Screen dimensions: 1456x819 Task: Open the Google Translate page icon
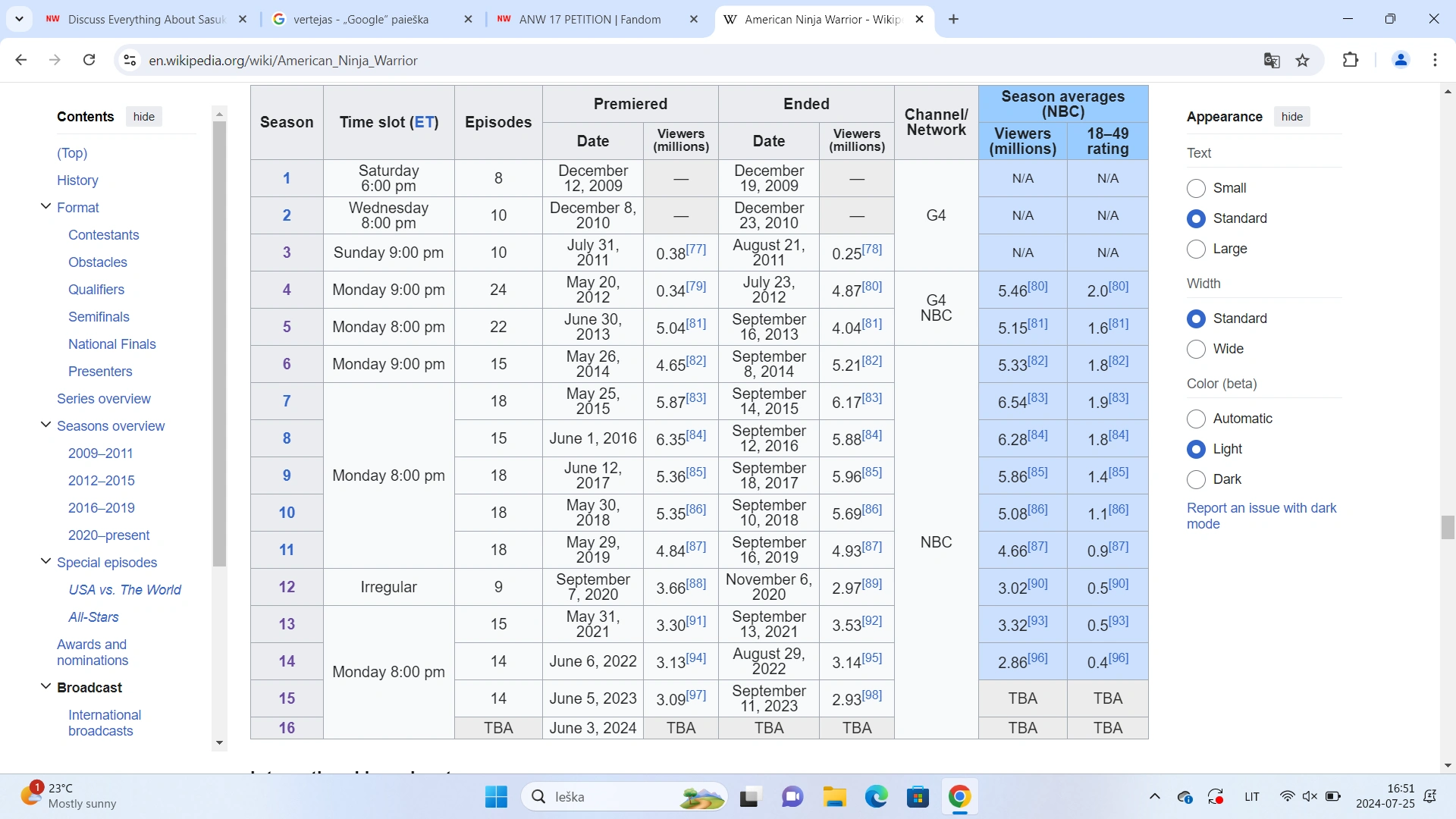(x=1272, y=61)
